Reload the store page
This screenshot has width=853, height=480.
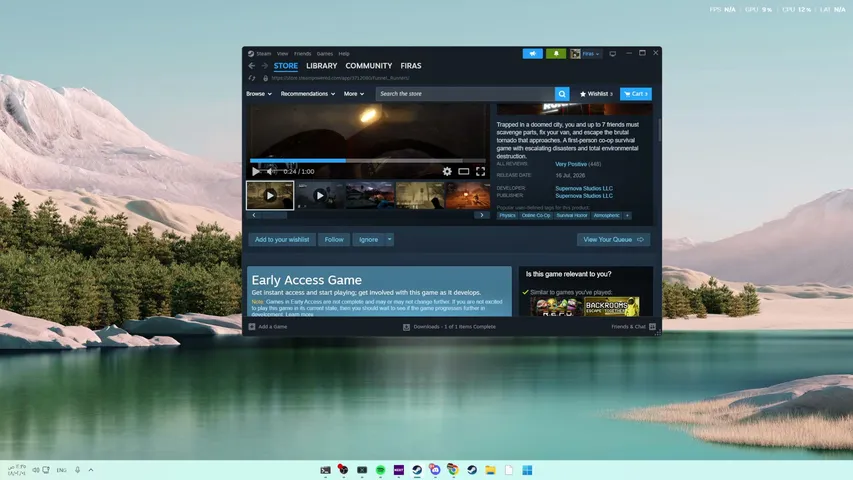251,78
